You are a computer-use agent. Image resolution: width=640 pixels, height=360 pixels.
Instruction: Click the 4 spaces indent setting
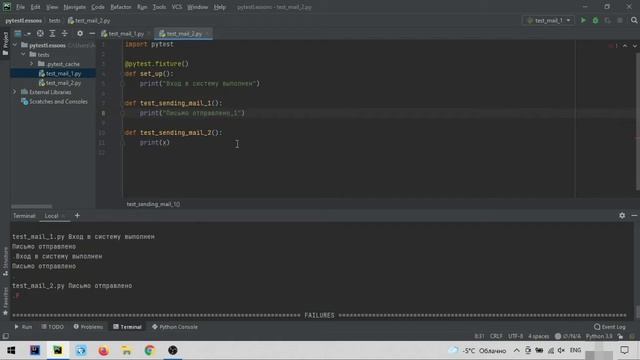538,336
